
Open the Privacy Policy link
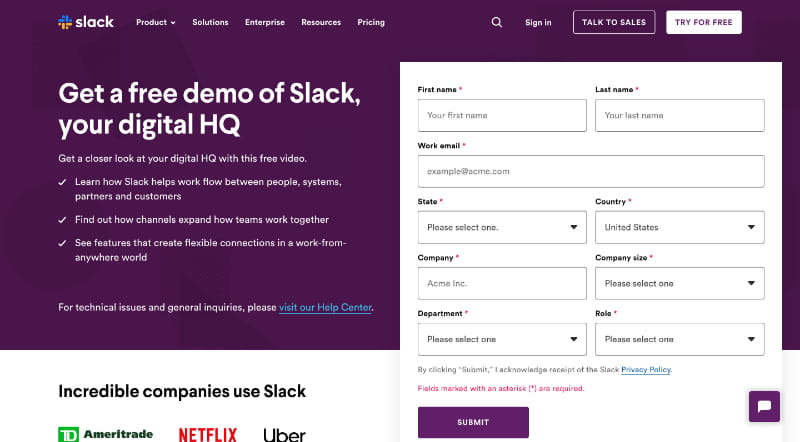click(x=646, y=370)
